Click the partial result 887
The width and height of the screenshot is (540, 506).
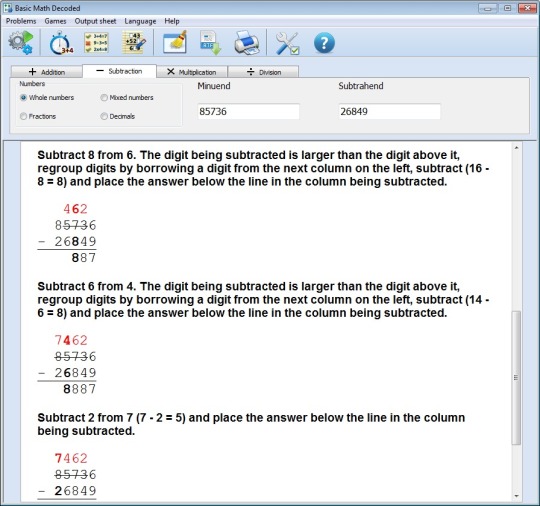84,258
